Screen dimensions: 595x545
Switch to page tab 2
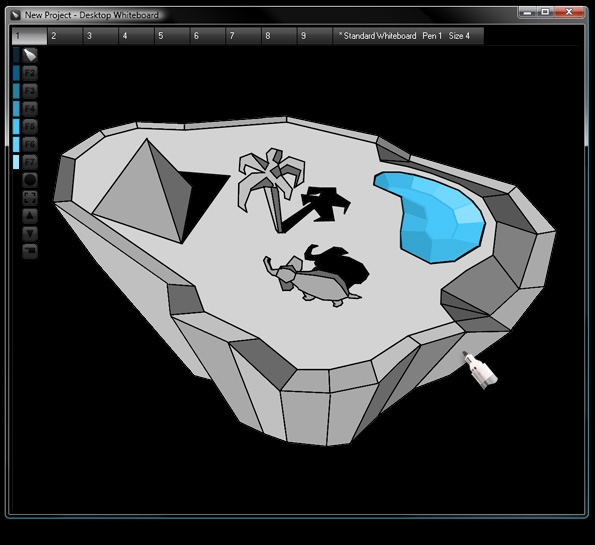pos(65,36)
